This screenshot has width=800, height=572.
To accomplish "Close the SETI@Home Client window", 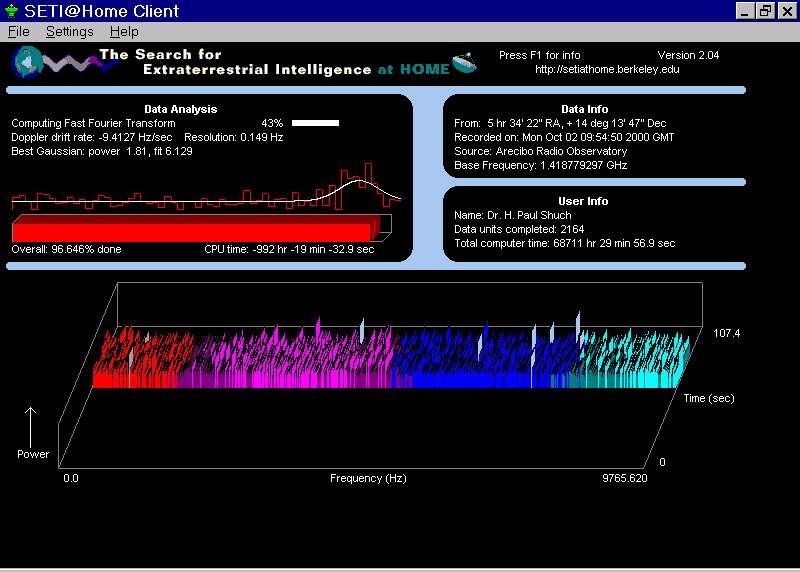I will [x=787, y=11].
